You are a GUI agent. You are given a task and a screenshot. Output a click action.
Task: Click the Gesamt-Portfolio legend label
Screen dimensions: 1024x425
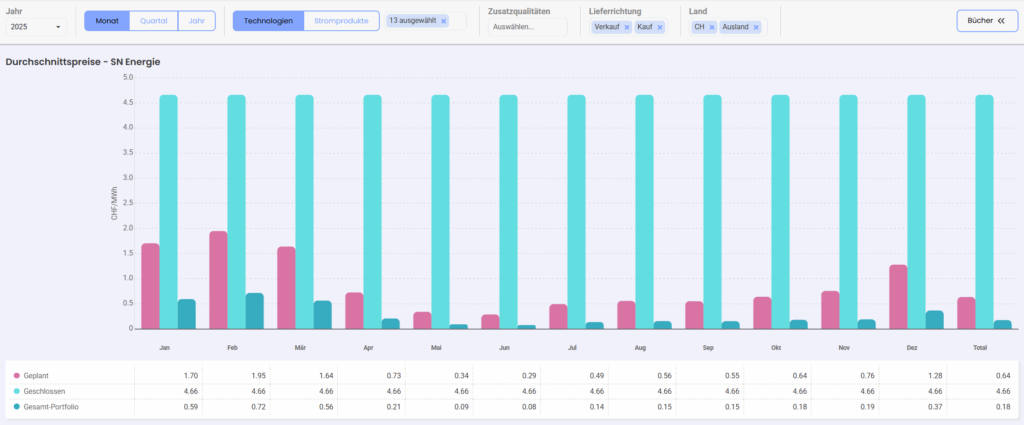click(x=51, y=407)
